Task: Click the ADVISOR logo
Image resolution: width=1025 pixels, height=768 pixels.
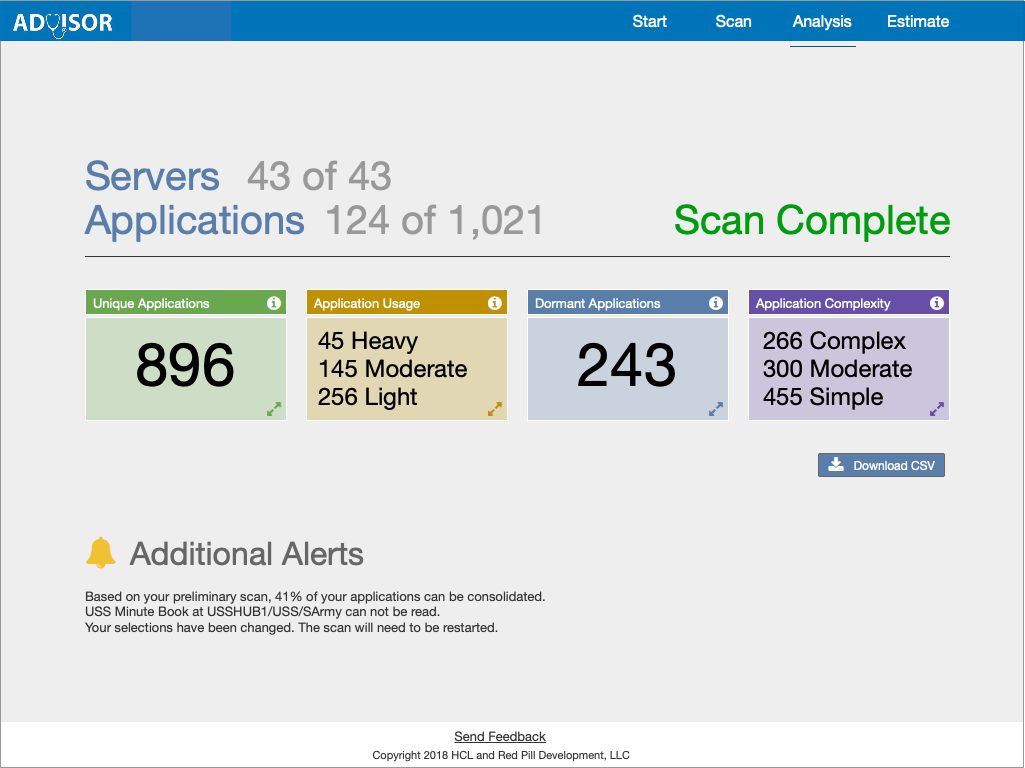Action: tap(63, 22)
